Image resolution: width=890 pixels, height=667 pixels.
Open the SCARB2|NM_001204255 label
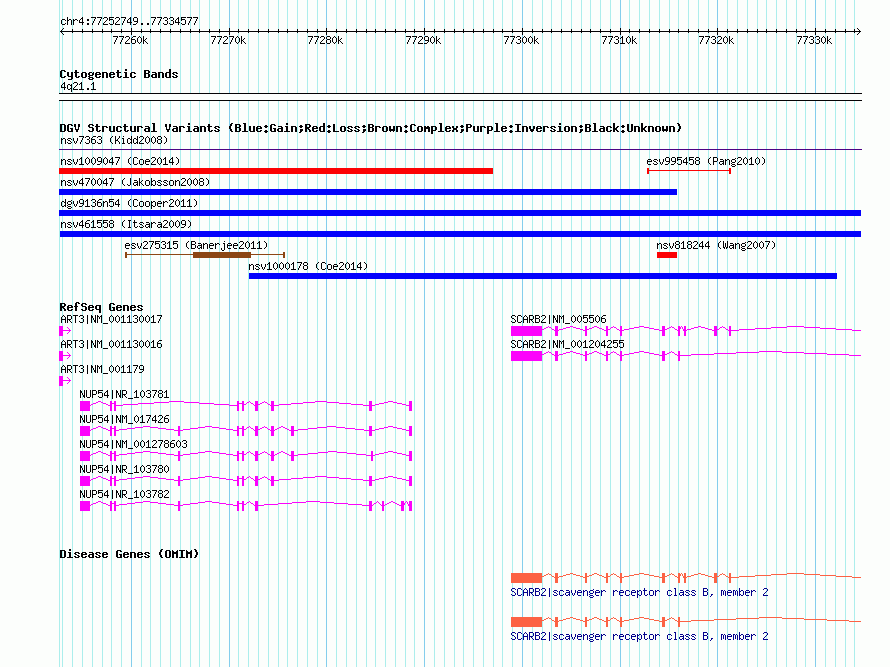coord(568,344)
